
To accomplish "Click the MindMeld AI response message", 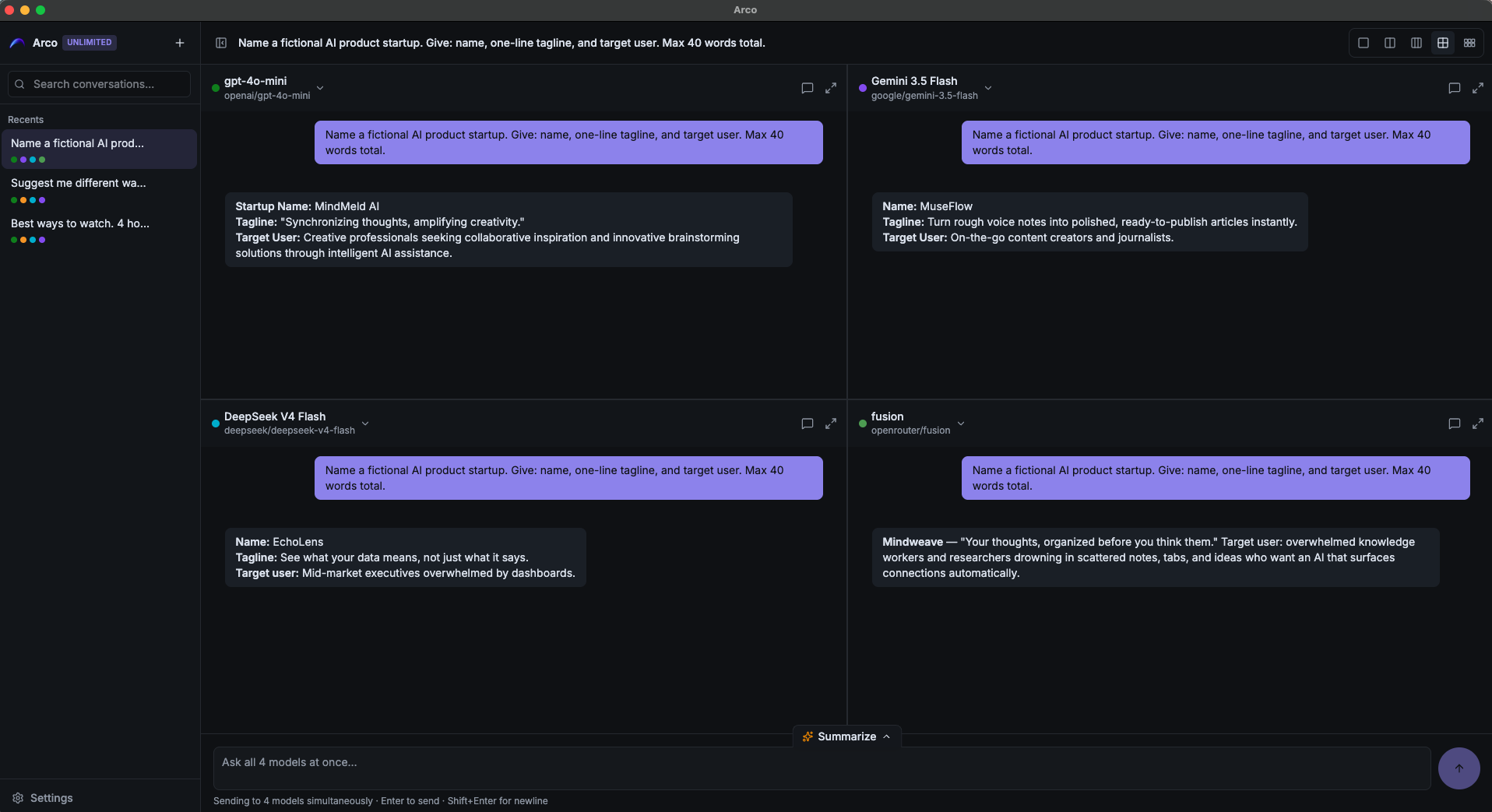I will tap(508, 230).
